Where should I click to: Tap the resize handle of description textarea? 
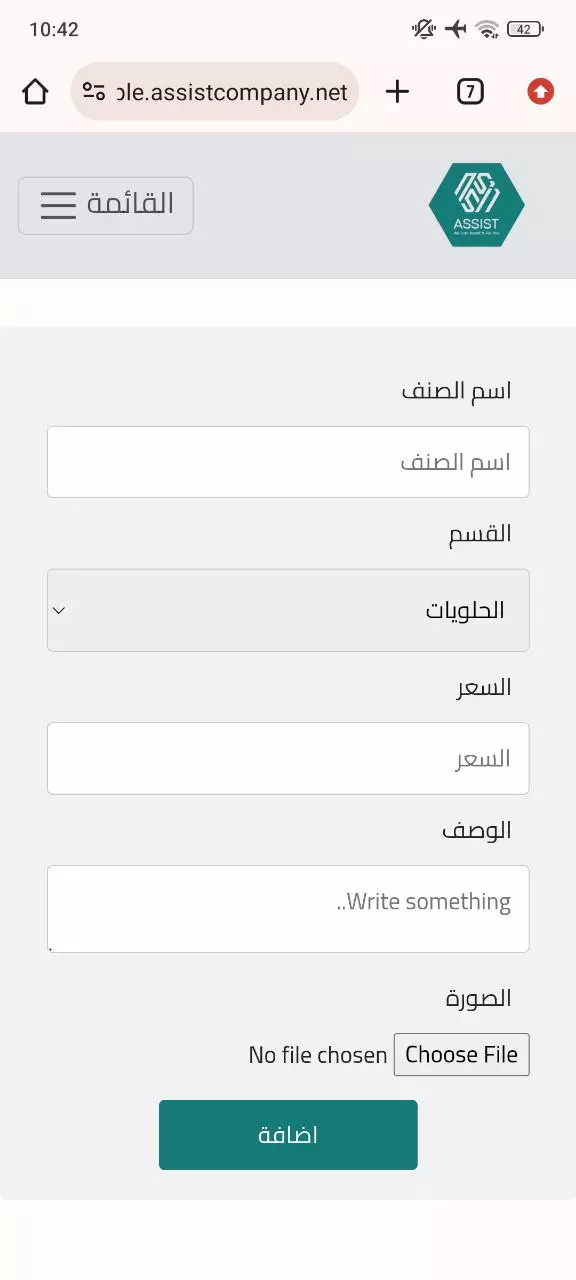(48, 950)
